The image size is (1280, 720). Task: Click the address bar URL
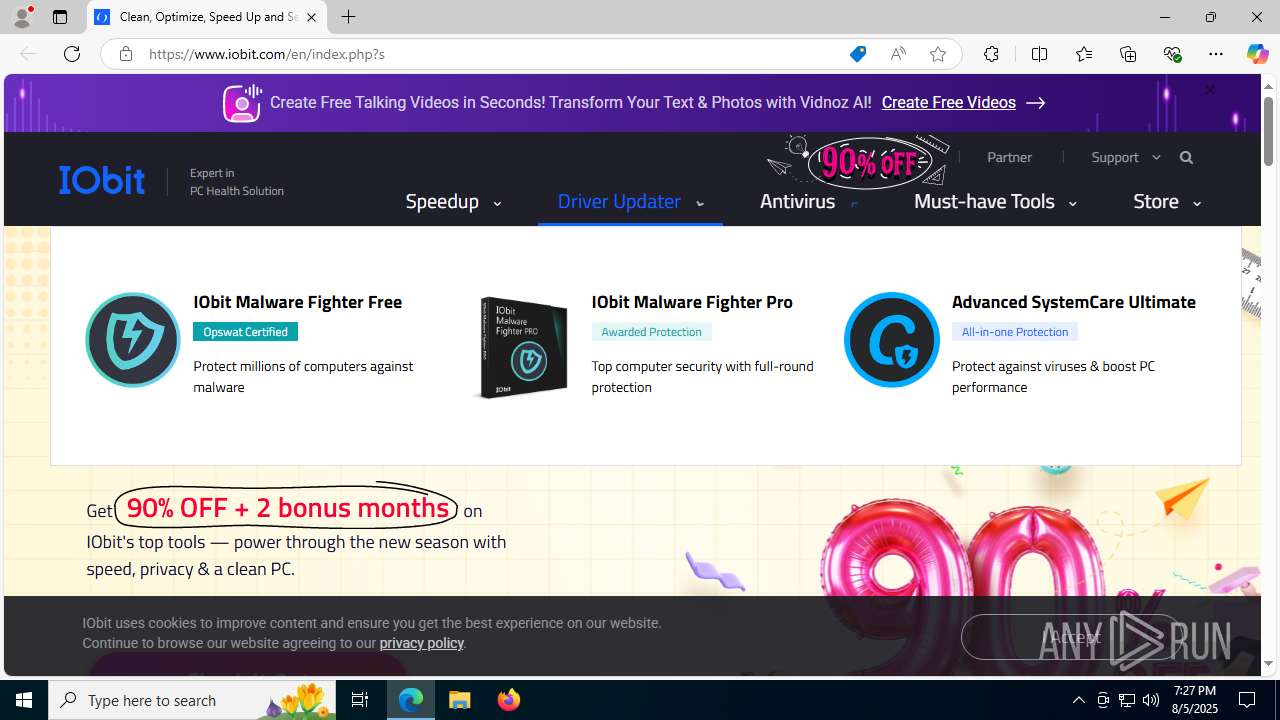pos(266,54)
